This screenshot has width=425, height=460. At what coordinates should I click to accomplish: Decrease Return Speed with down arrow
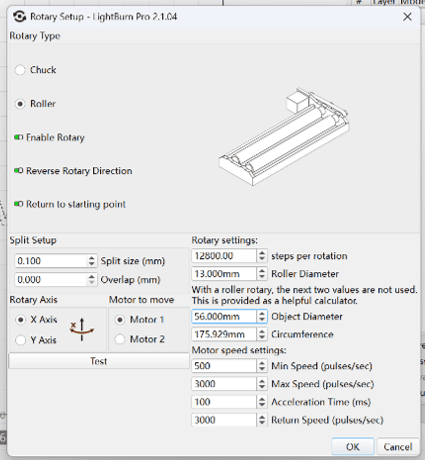262,423
